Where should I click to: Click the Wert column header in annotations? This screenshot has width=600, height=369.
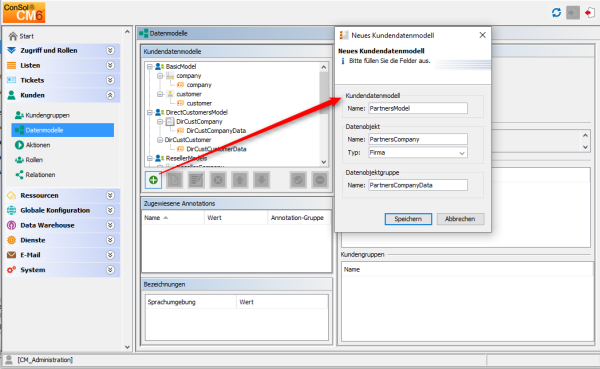click(x=236, y=218)
